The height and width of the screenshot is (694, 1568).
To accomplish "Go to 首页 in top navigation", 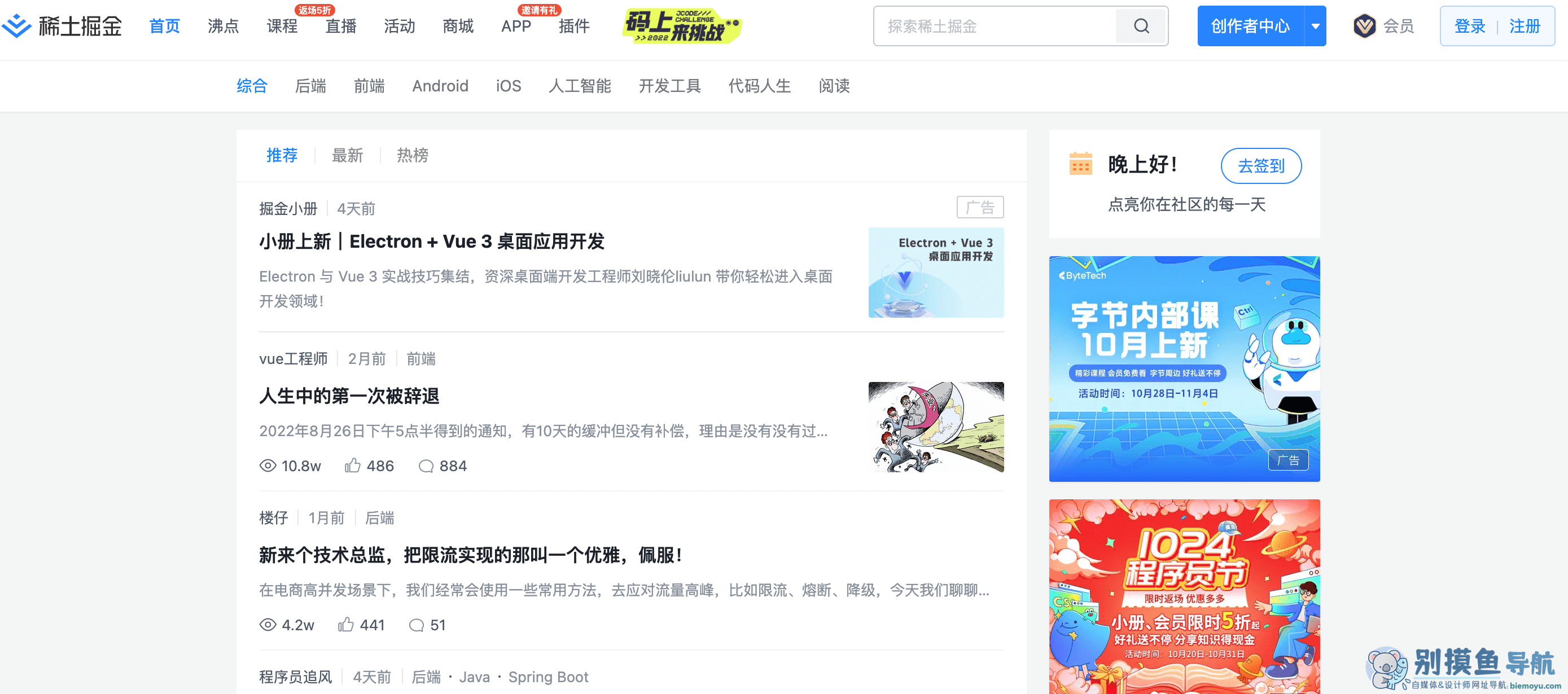I will point(164,26).
